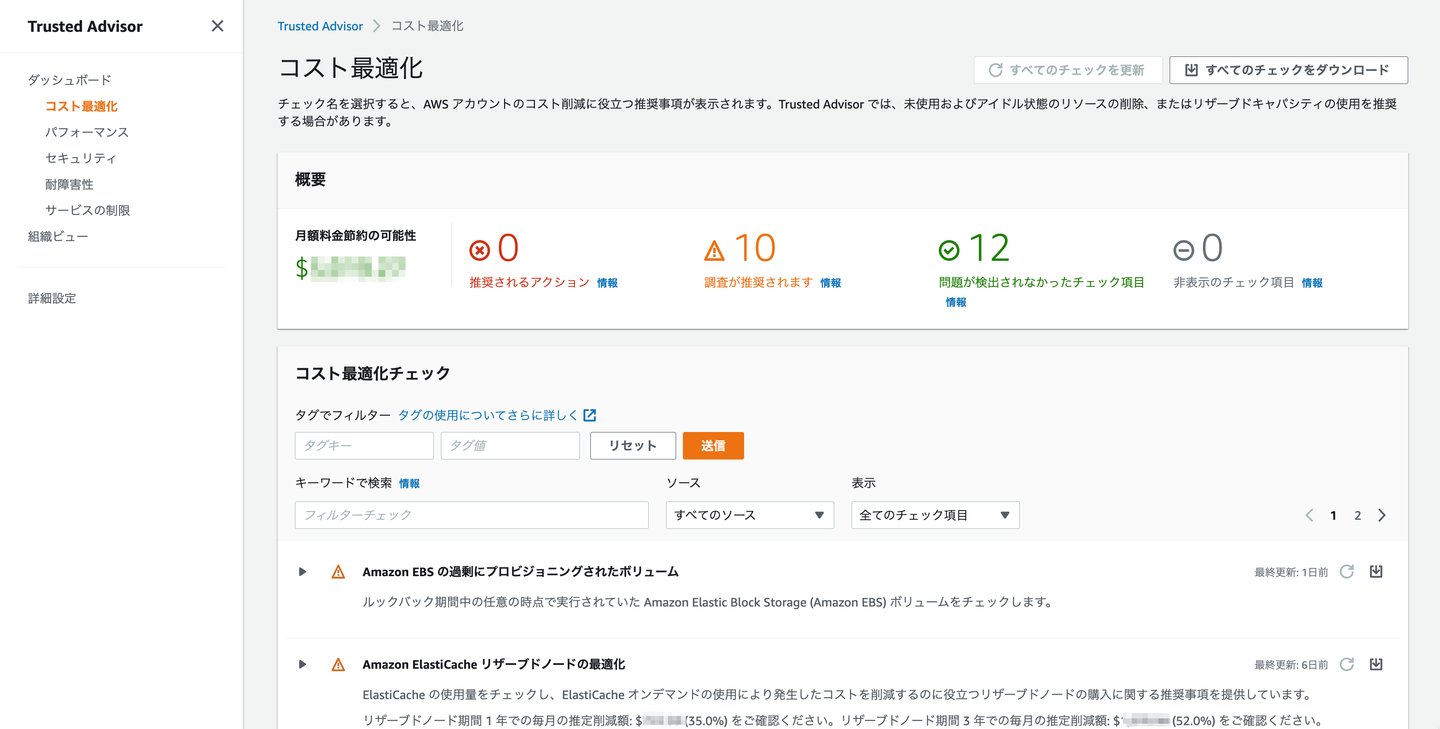Screen dimensions: 1440x729
Task: Select パフォーマンス in the sidebar
Action: point(87,132)
